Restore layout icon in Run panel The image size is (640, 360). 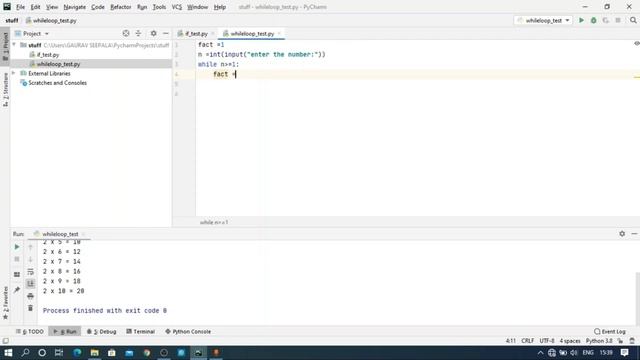click(17, 274)
